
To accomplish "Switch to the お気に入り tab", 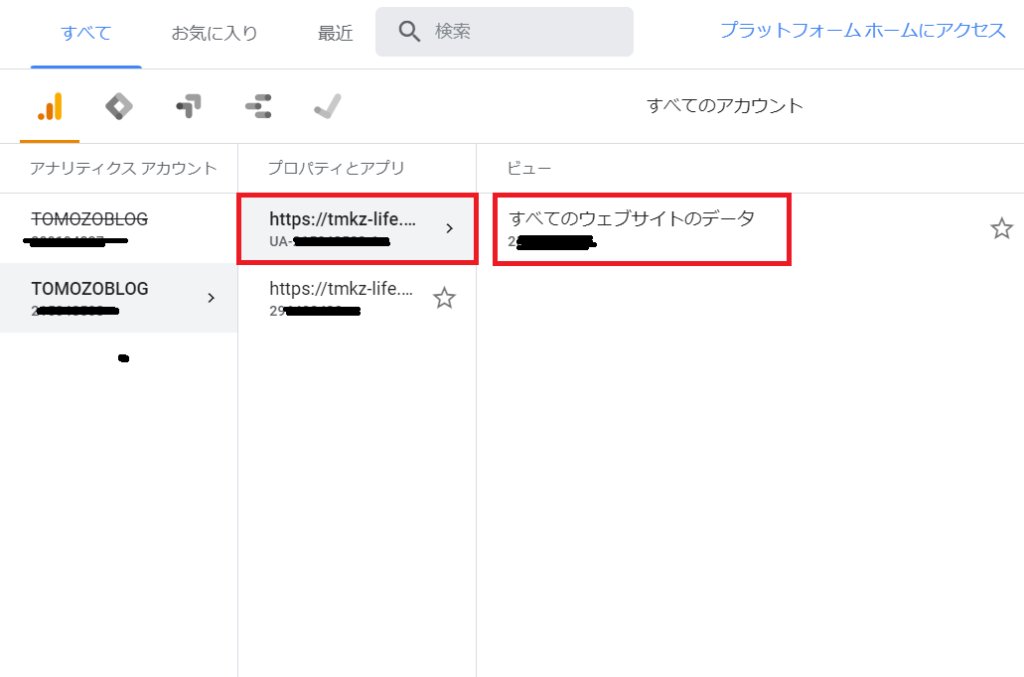I will pyautogui.click(x=214, y=33).
